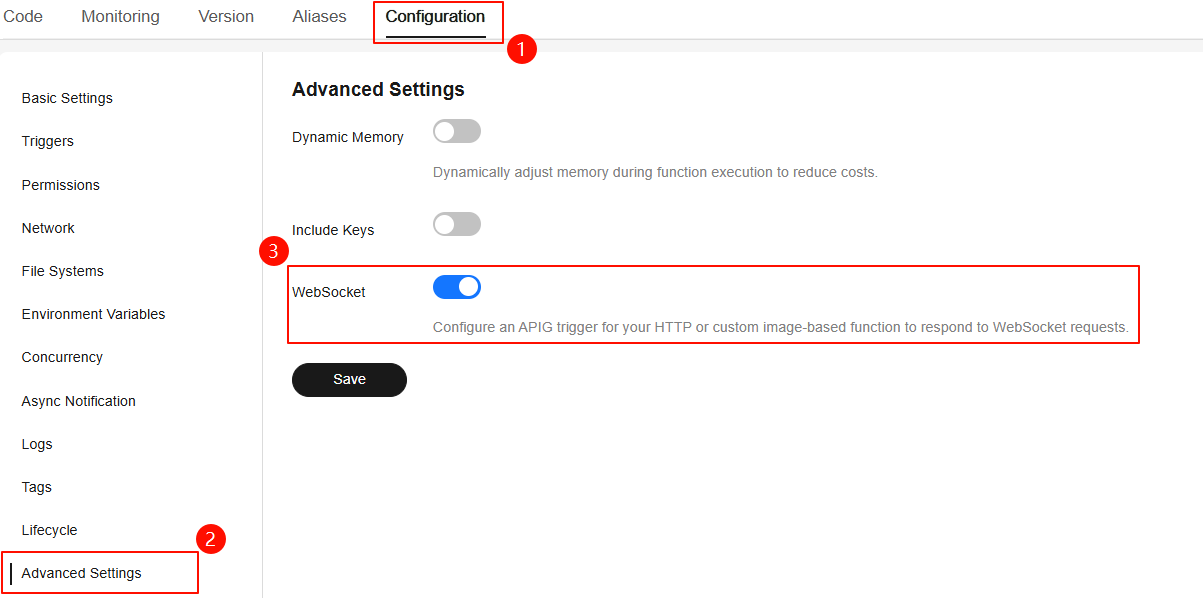Viewport: 1203px width, 598px height.
Task: Select the Configuration tab
Action: [x=435, y=16]
